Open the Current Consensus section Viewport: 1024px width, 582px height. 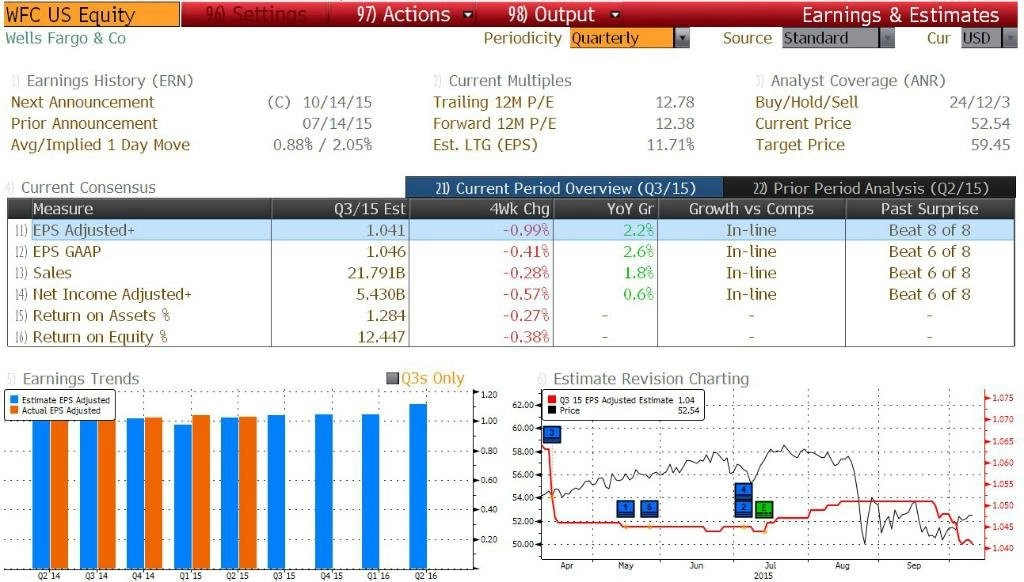pyautogui.click(x=88, y=187)
